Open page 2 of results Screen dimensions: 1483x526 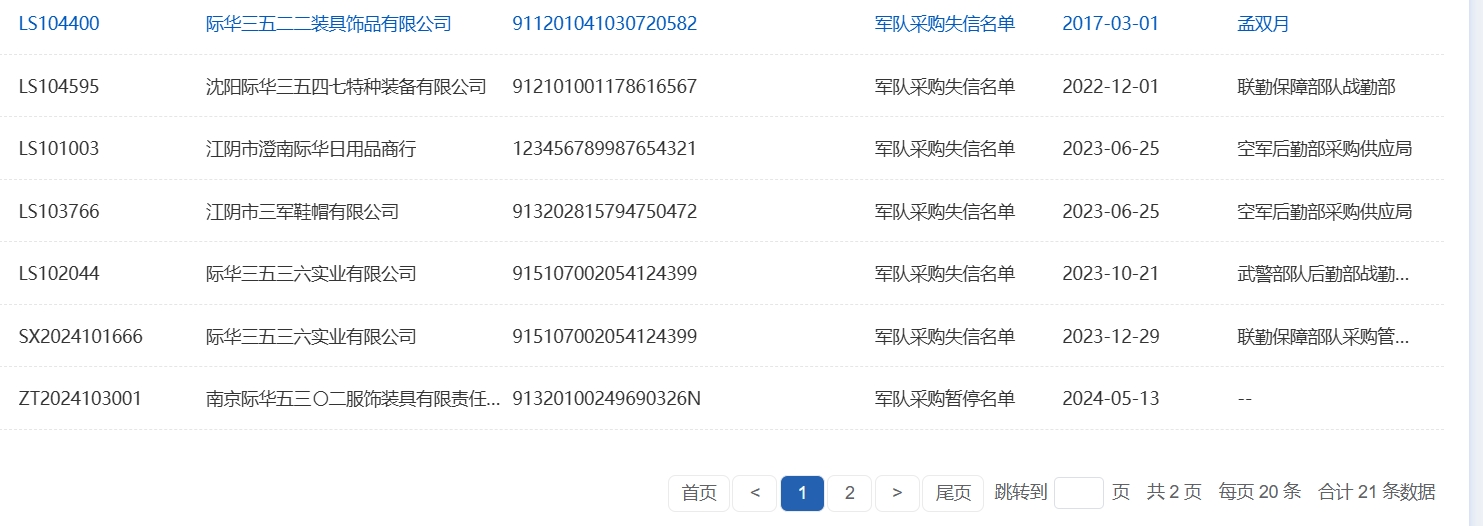click(850, 492)
